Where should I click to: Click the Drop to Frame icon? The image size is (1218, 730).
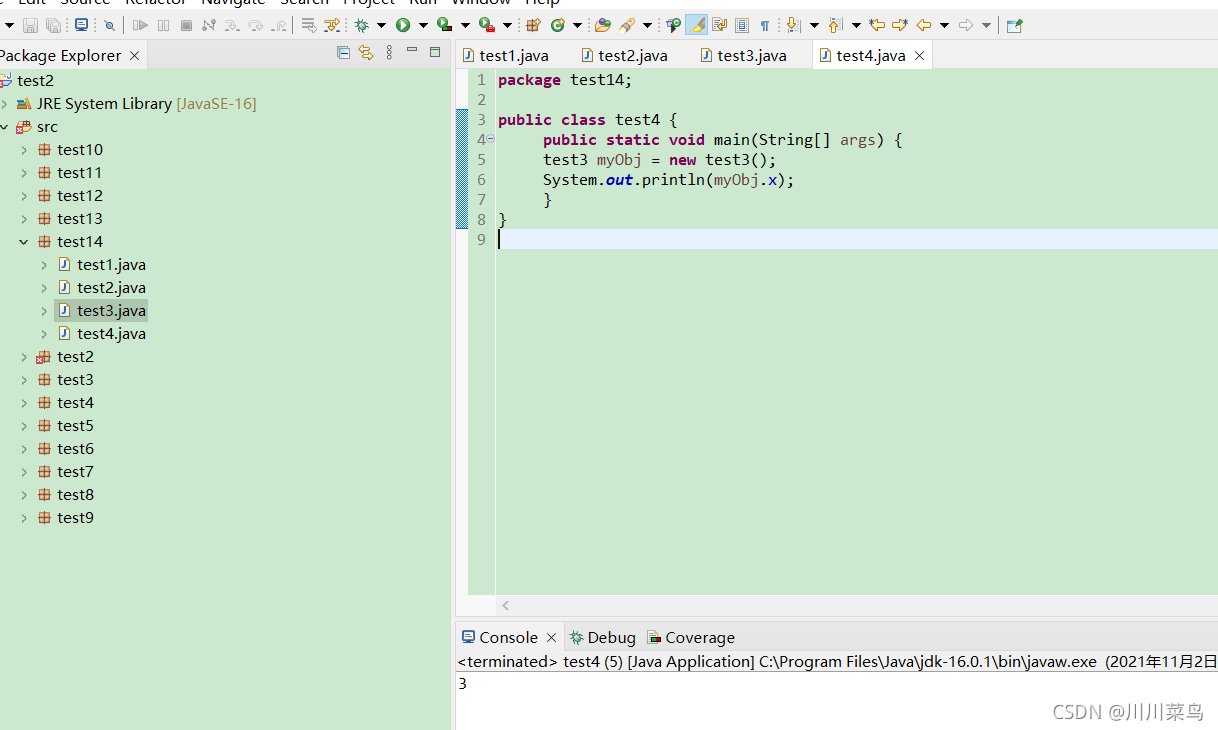click(308, 25)
